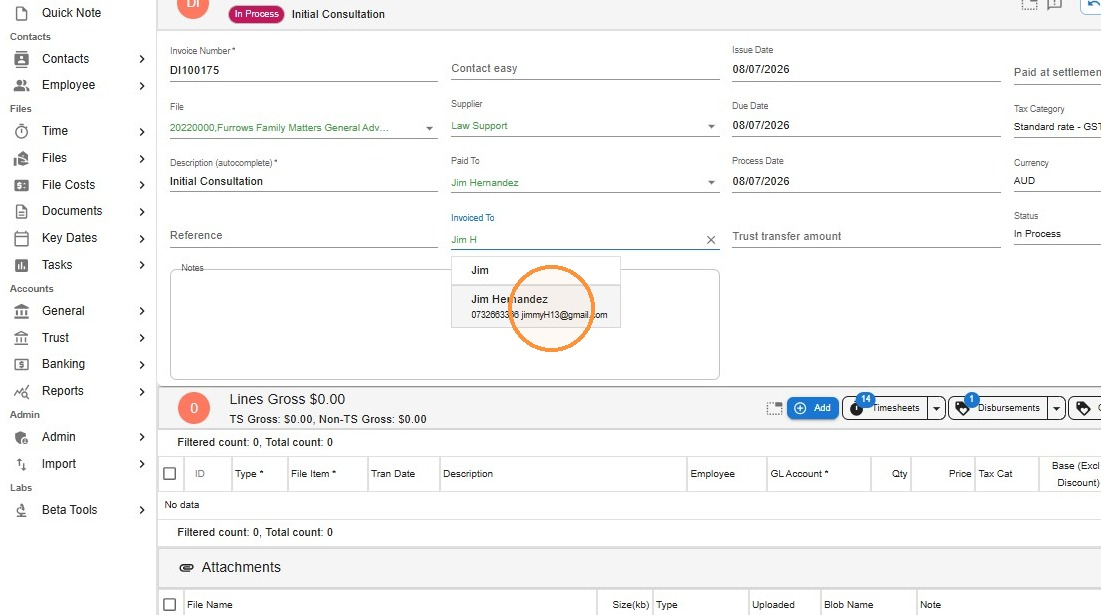Click the Import arrows icon
Viewport: 1101px width, 615px height.
pos(22,464)
